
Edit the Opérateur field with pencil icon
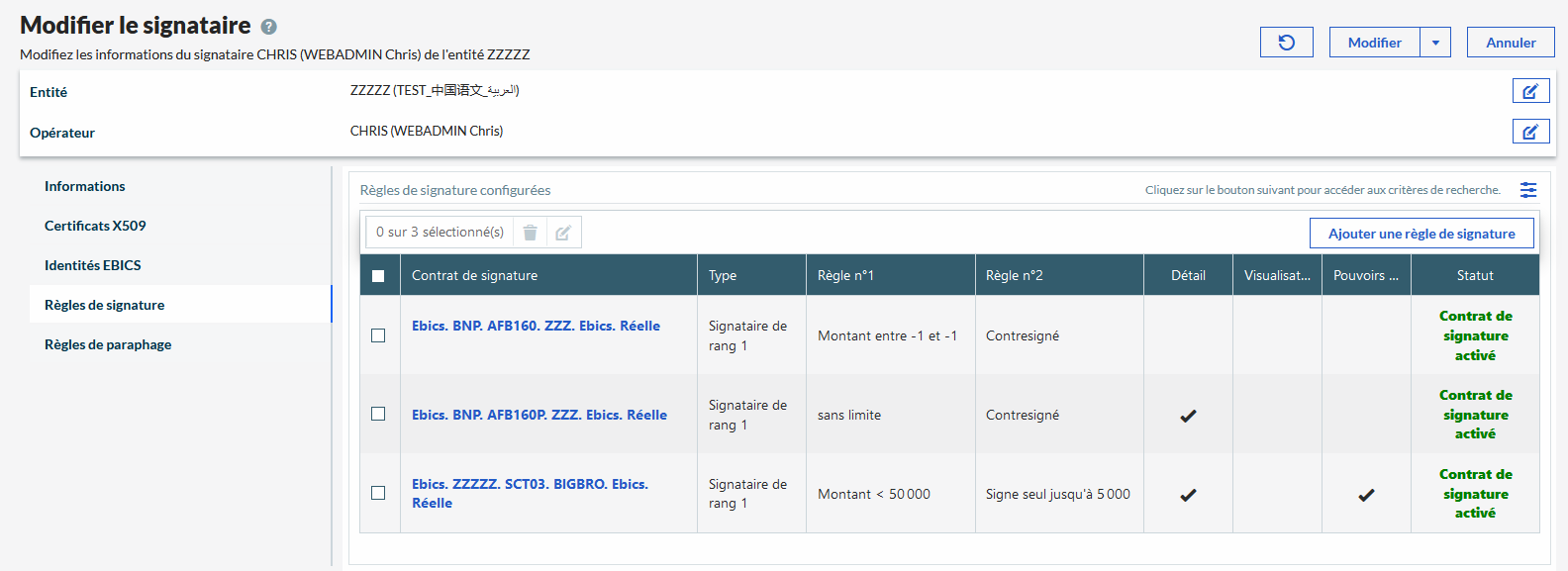(x=1529, y=132)
